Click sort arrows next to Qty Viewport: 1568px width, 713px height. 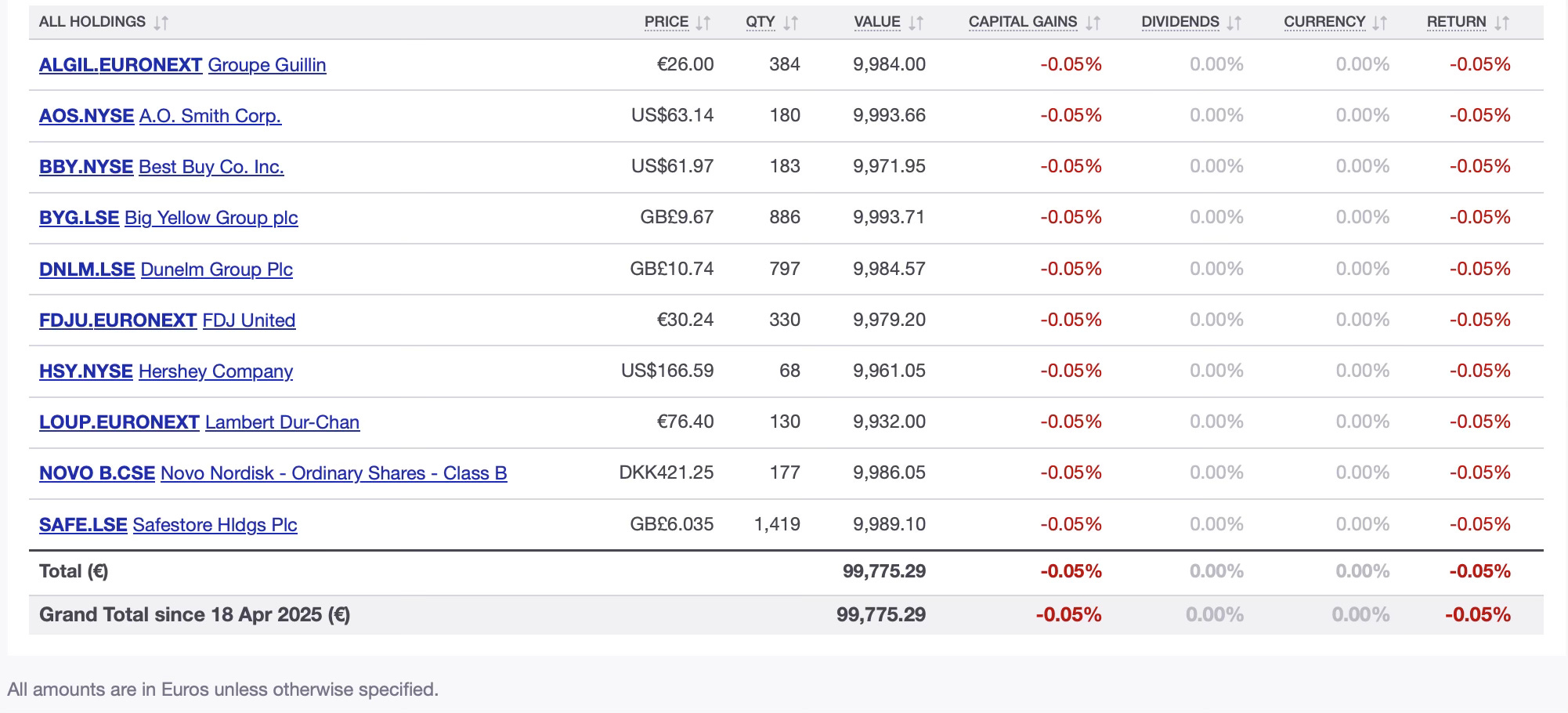pos(791,23)
